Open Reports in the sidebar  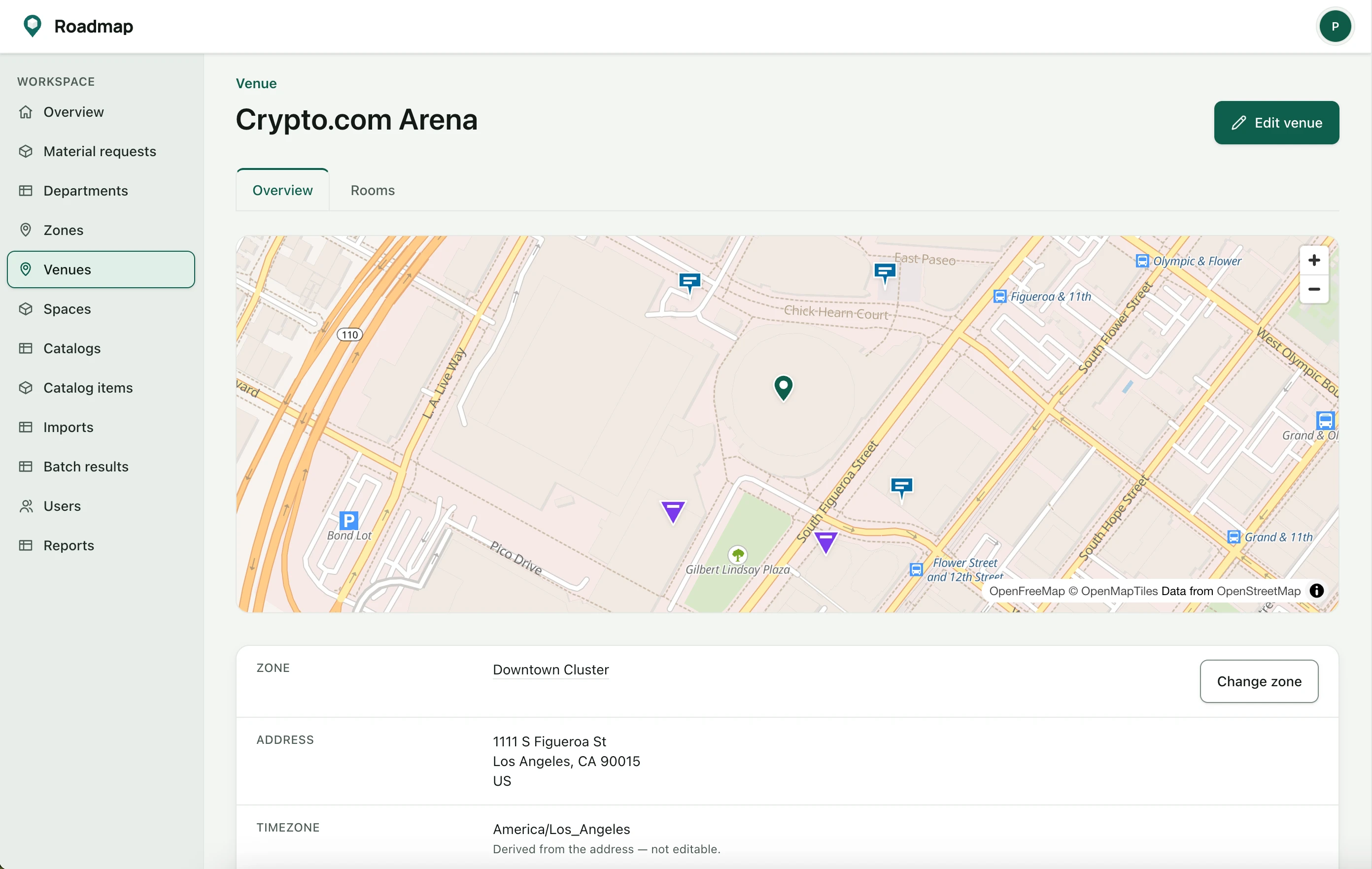pos(101,545)
